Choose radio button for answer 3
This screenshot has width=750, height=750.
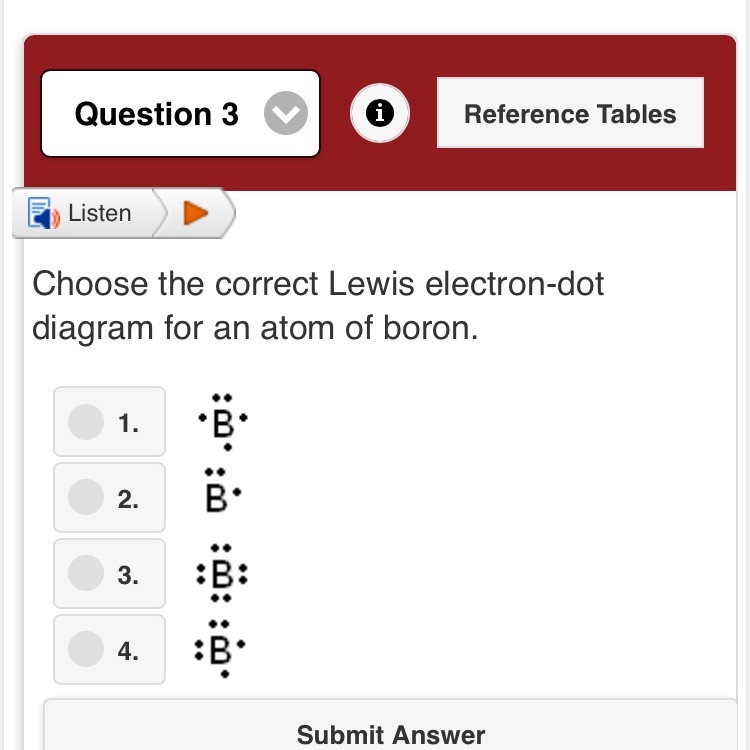pyautogui.click(x=86, y=574)
